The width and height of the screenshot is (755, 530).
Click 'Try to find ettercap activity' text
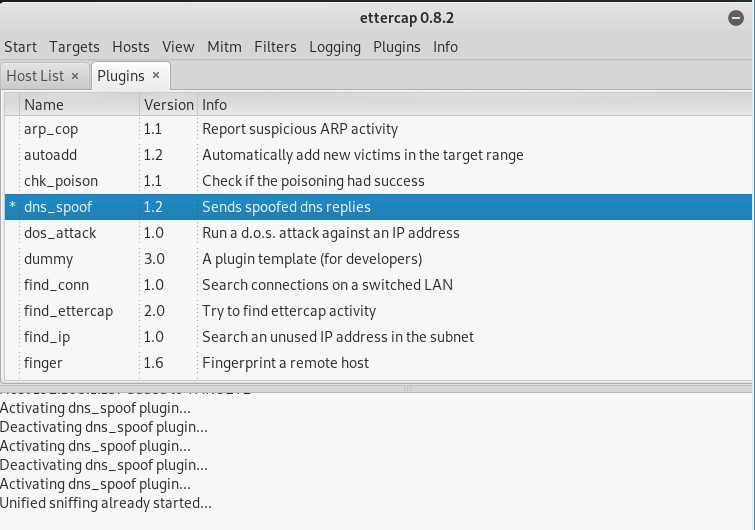(289, 311)
